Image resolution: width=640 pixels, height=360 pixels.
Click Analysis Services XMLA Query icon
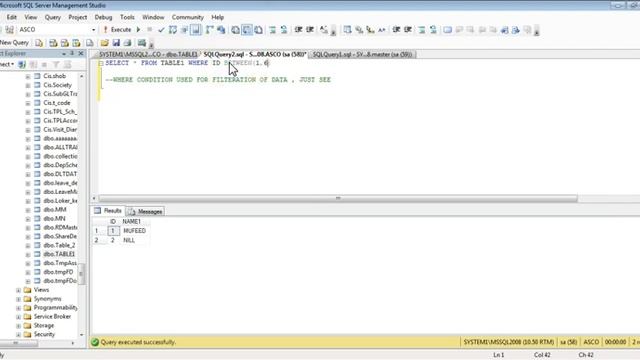76,42
